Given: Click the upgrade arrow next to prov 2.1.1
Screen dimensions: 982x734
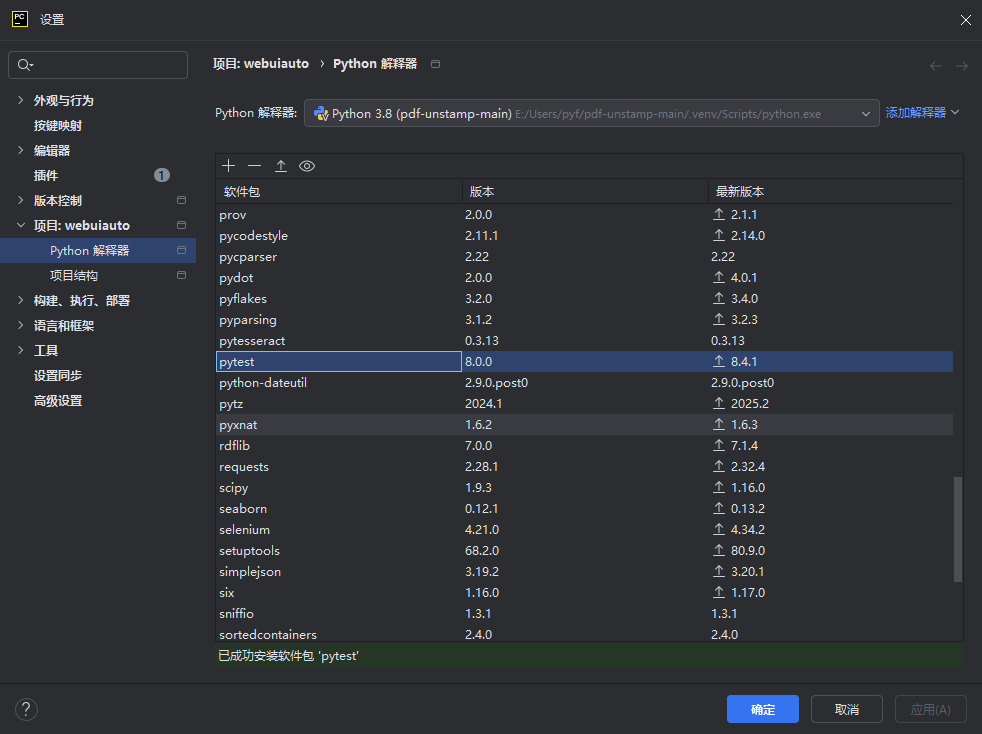Looking at the screenshot, I should 719,214.
